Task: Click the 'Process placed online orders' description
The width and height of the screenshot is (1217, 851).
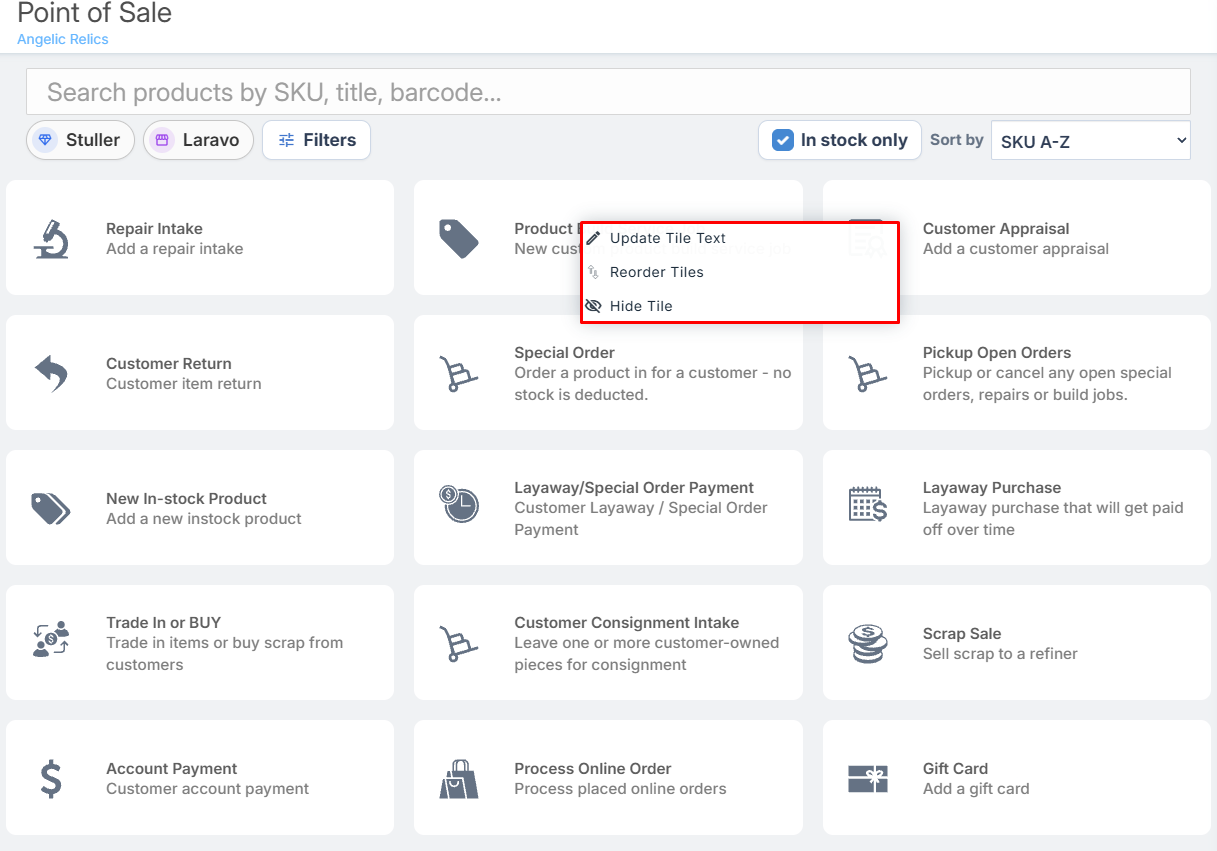Action: click(620, 789)
